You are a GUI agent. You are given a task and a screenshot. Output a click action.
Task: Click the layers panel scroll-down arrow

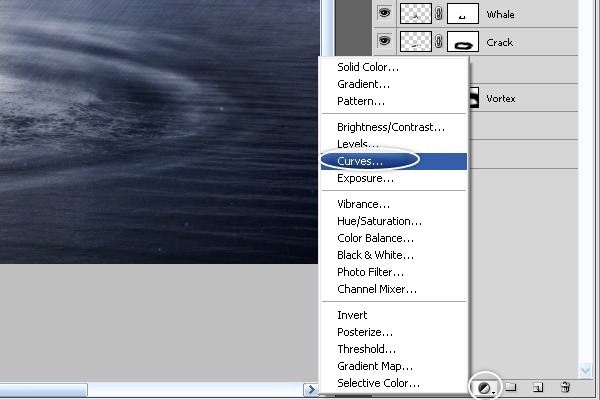point(585,370)
